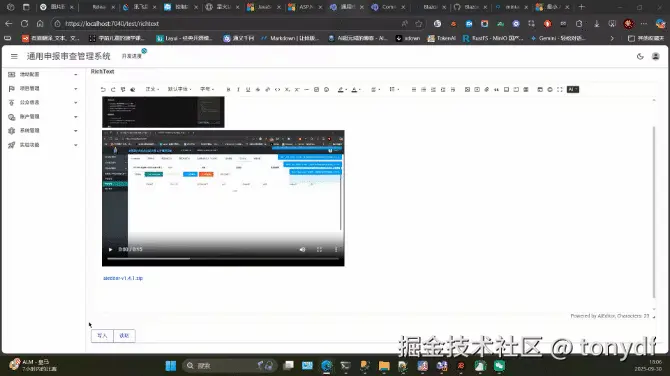Enter editor fullscreen mode

pyautogui.click(x=560, y=89)
